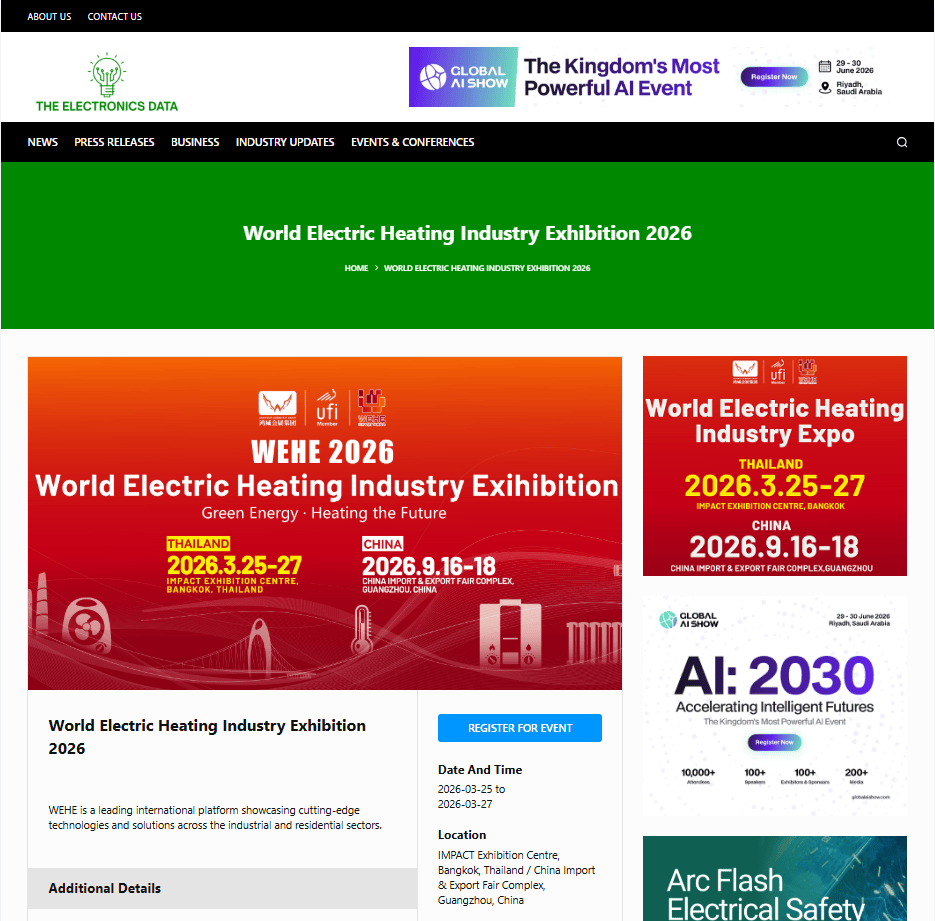Screen dimensions: 935x921
Task: Click Register Now in AI: 2030 ad
Action: tap(775, 742)
